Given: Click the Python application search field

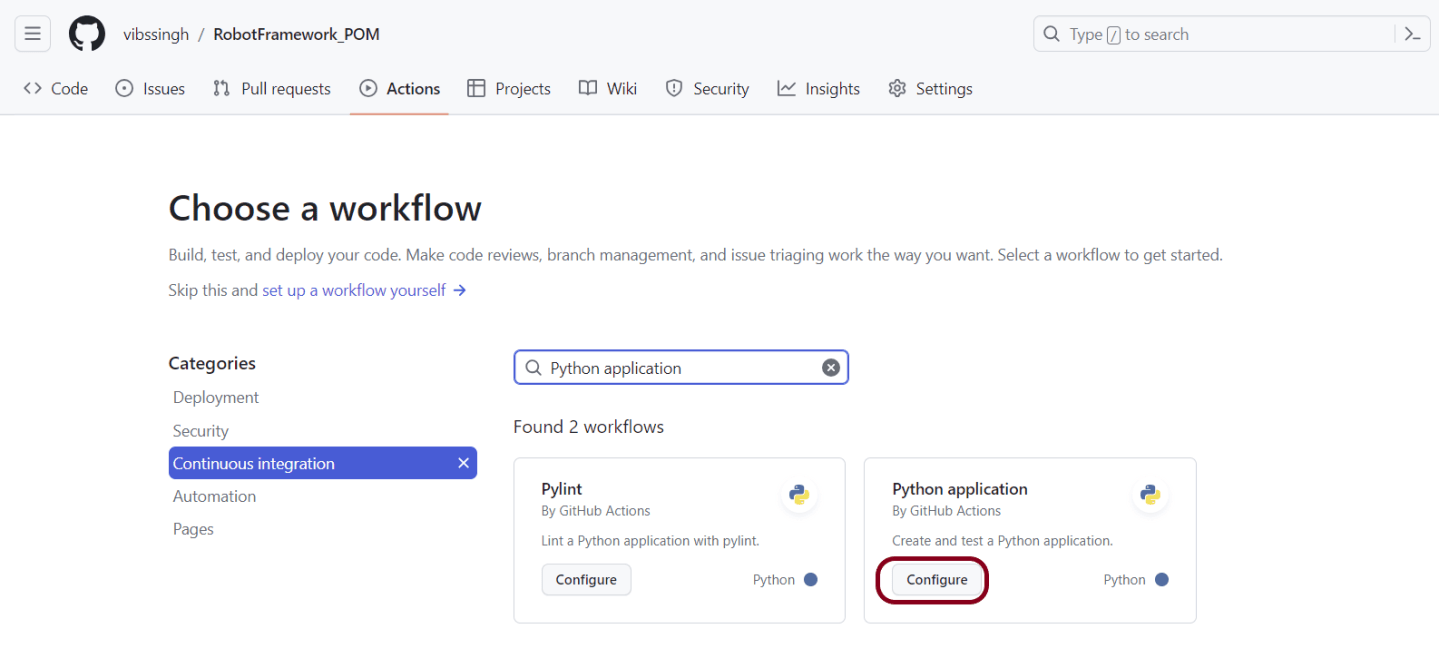Looking at the screenshot, I should point(681,368).
